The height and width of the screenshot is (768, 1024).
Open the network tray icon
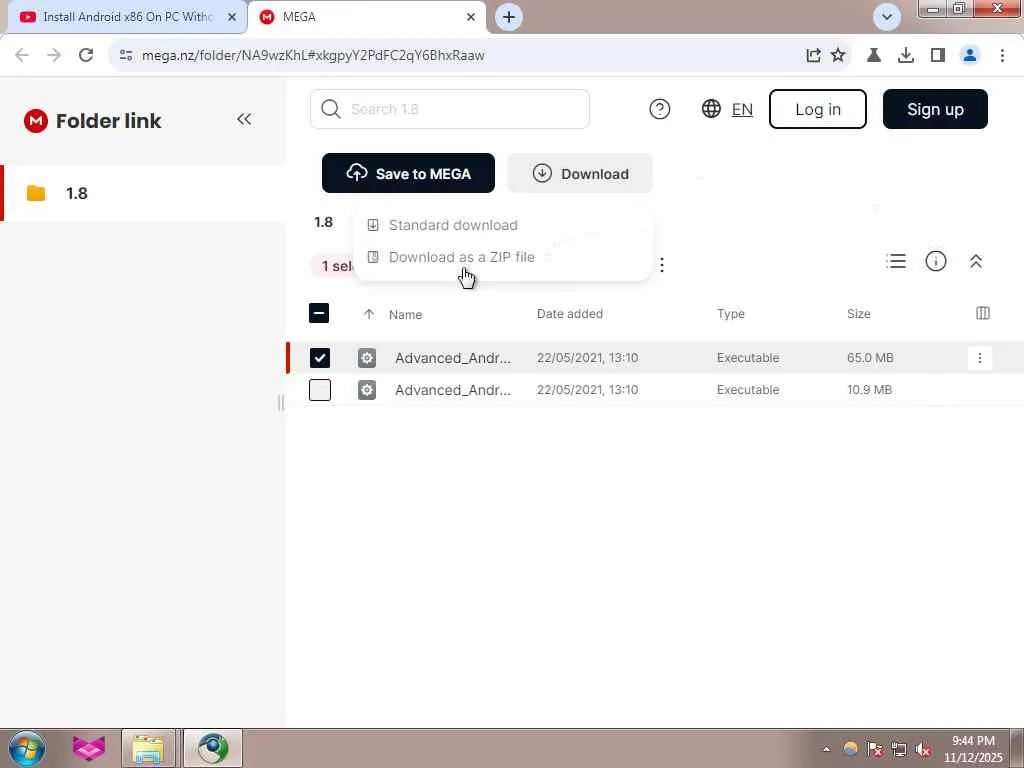(x=899, y=749)
